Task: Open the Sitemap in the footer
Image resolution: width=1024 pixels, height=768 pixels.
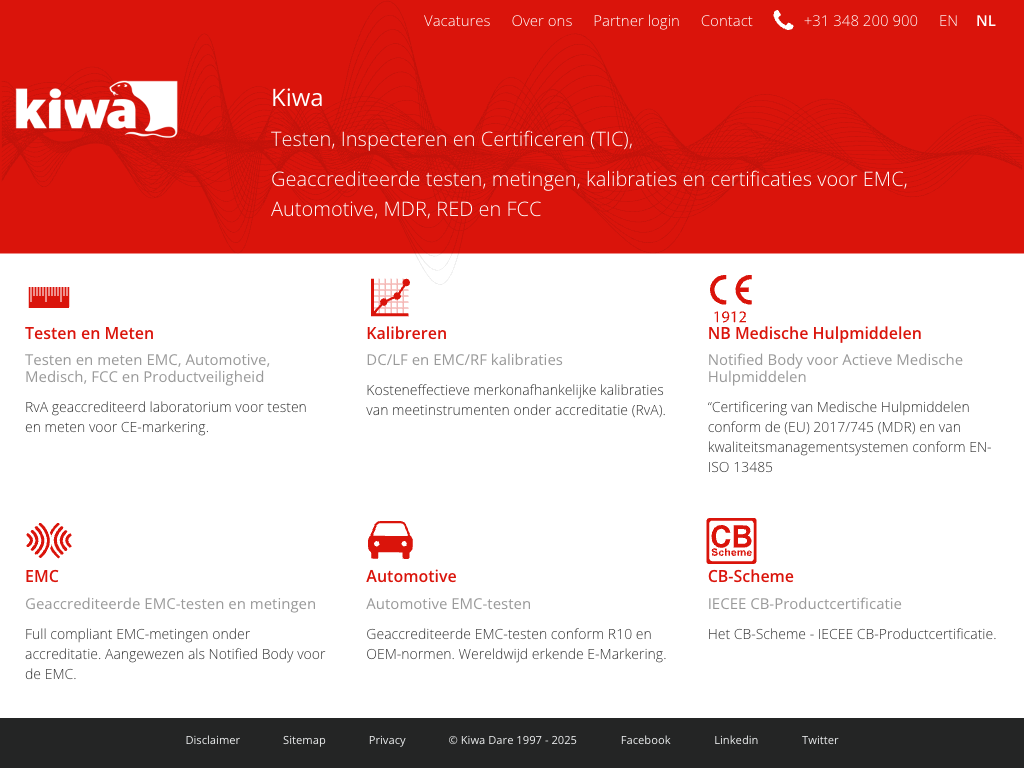Action: click(304, 740)
